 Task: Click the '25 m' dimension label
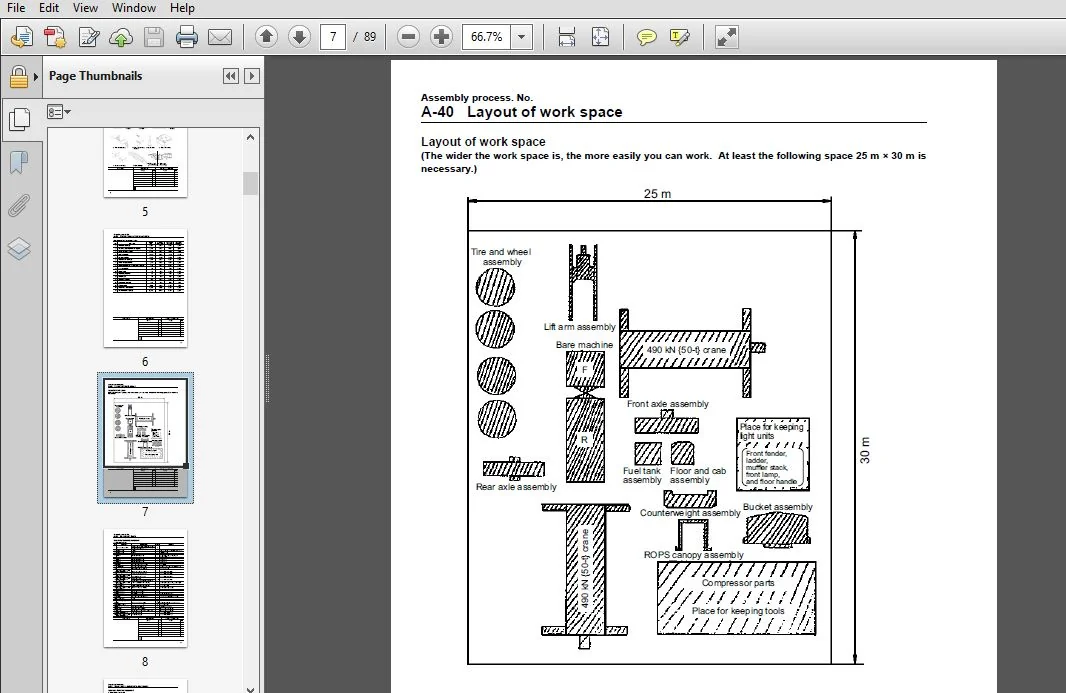coord(657,194)
